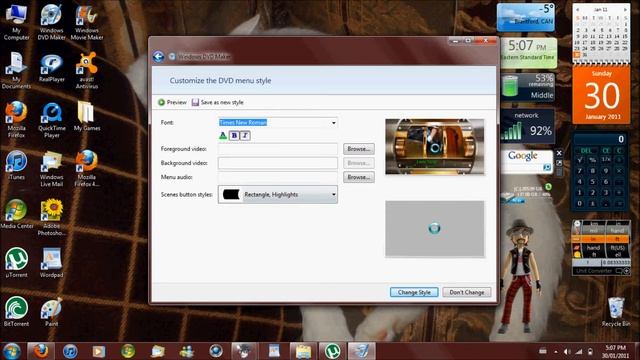The width and height of the screenshot is (640, 360).
Task: Click the network 92% signal gadget
Action: (528, 126)
